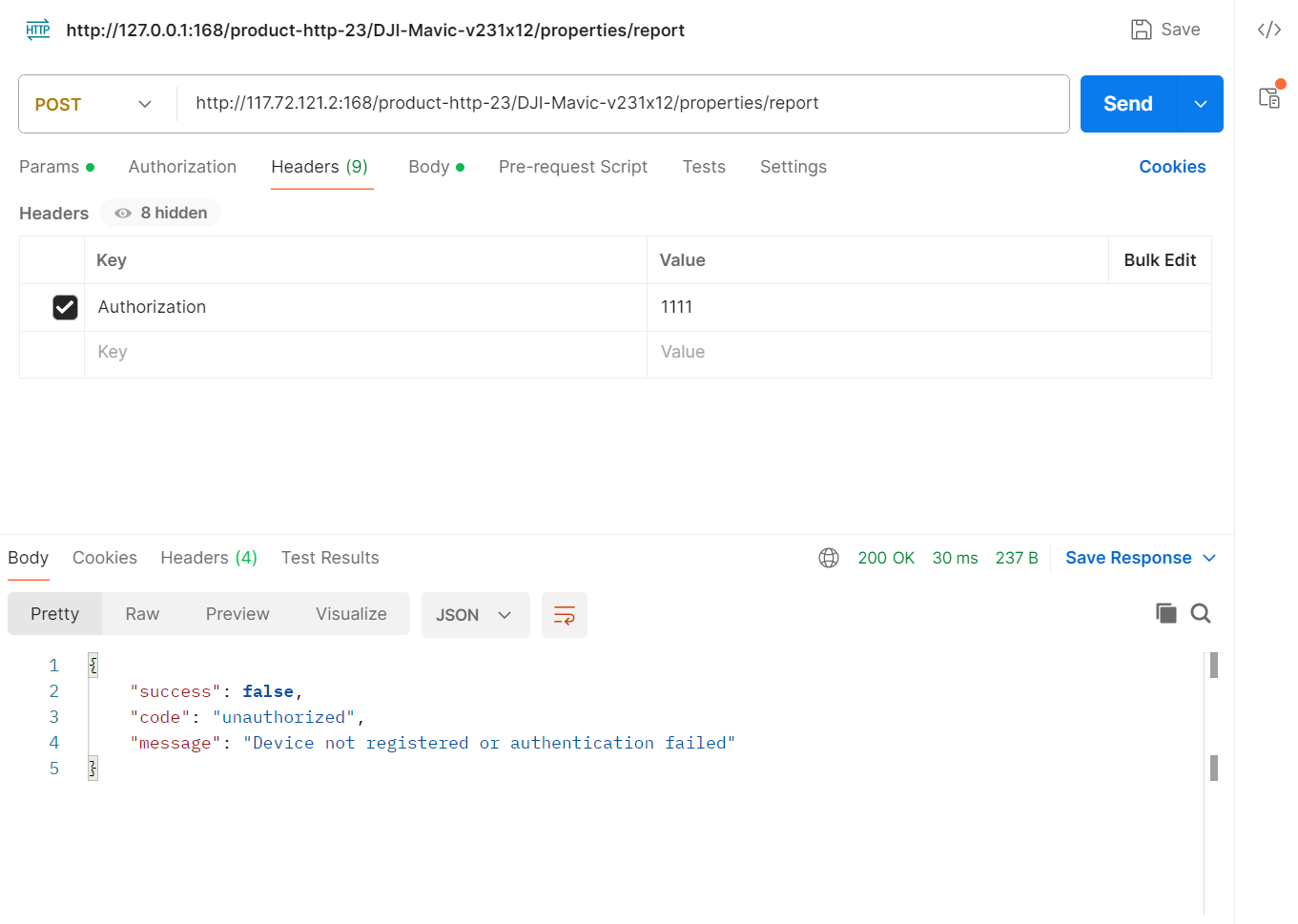Open the request info panel icon with the orange dot

point(1268,97)
